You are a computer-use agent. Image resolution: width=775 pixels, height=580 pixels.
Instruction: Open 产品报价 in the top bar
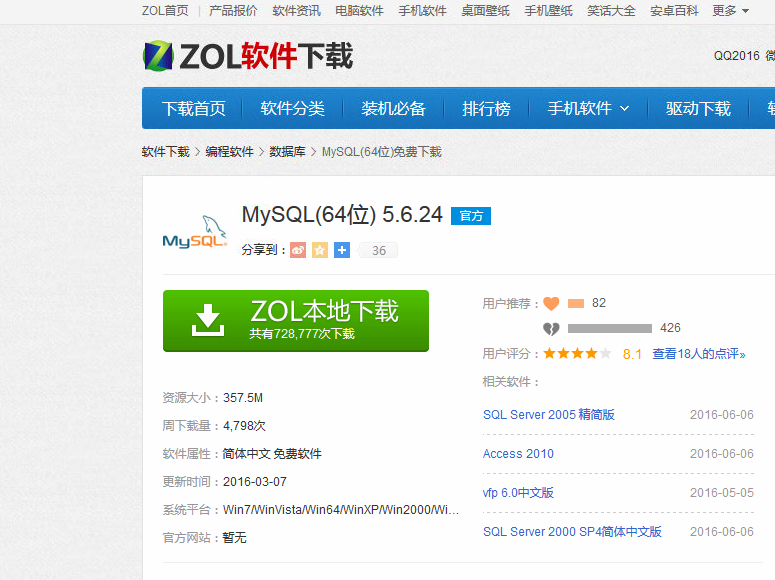pos(233,11)
